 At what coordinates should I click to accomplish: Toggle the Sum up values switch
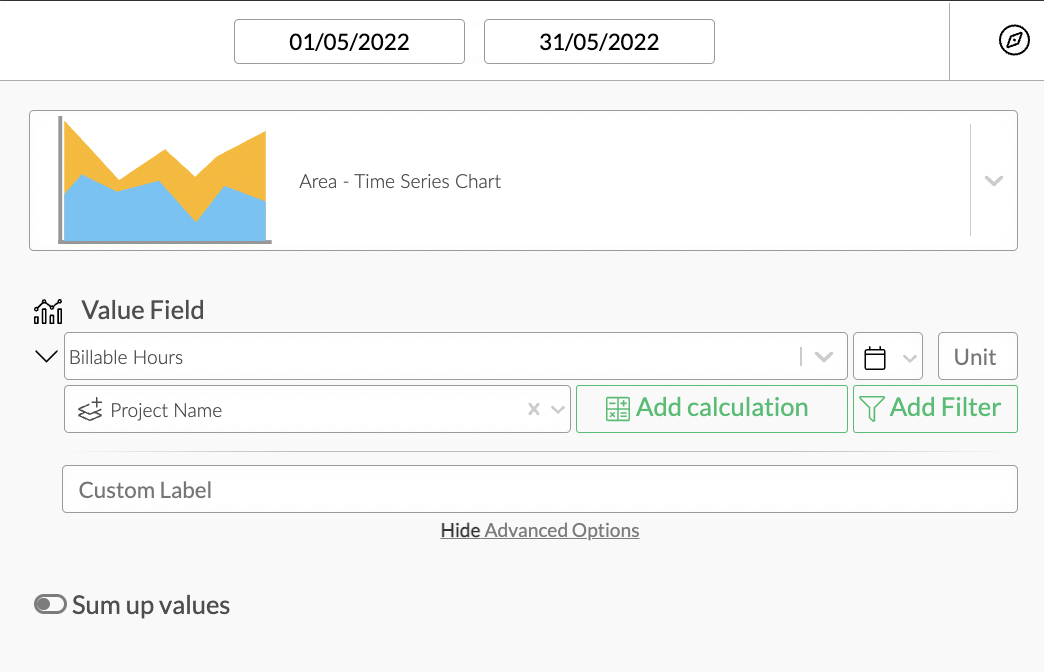tap(48, 605)
